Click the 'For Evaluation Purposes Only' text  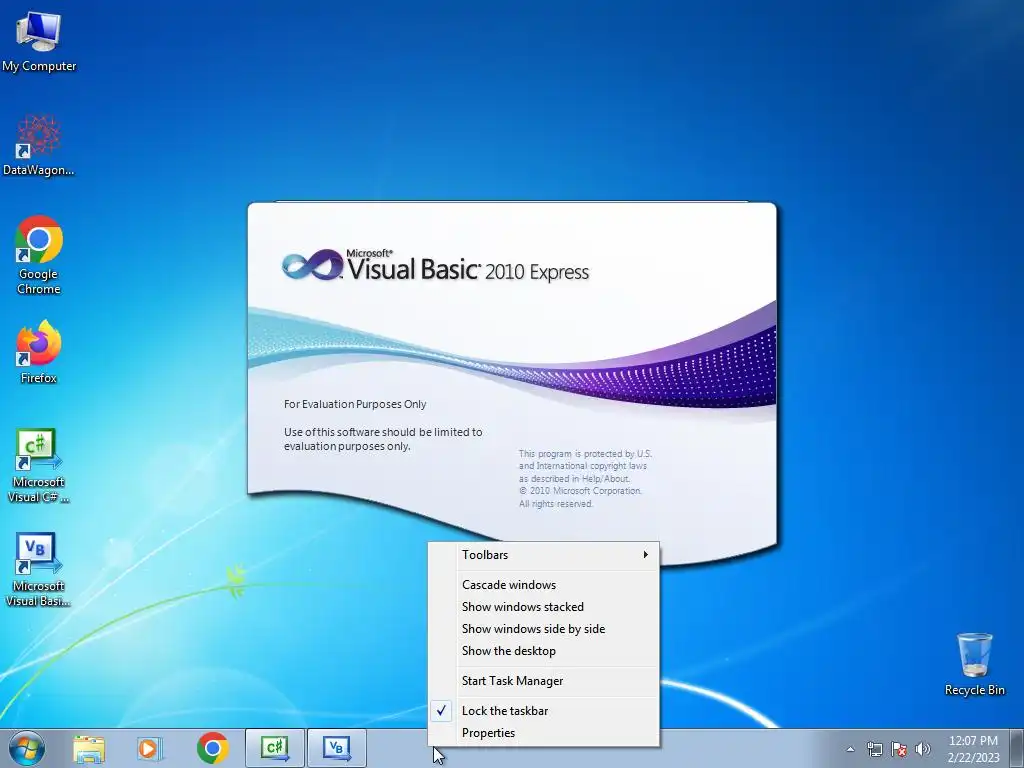click(355, 404)
